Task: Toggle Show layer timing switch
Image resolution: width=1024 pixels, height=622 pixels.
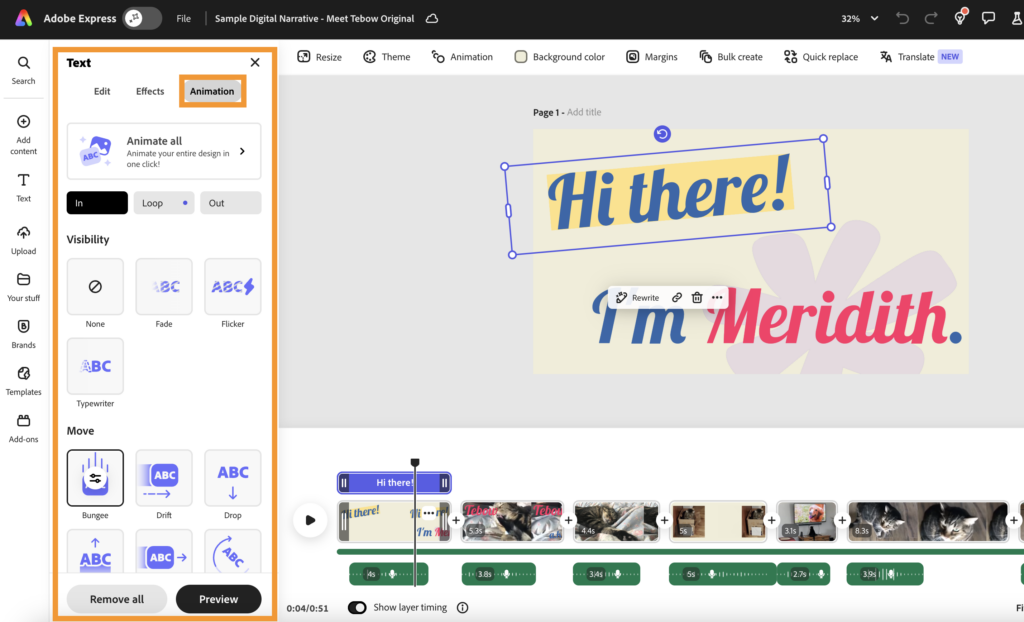Action: tap(357, 607)
